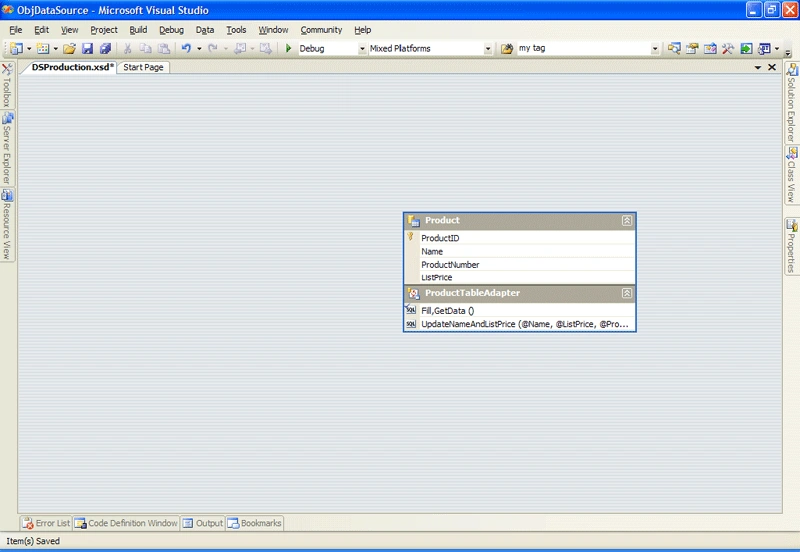Show the Class View side tab
This screenshot has height=552, width=800.
[x=792, y=175]
